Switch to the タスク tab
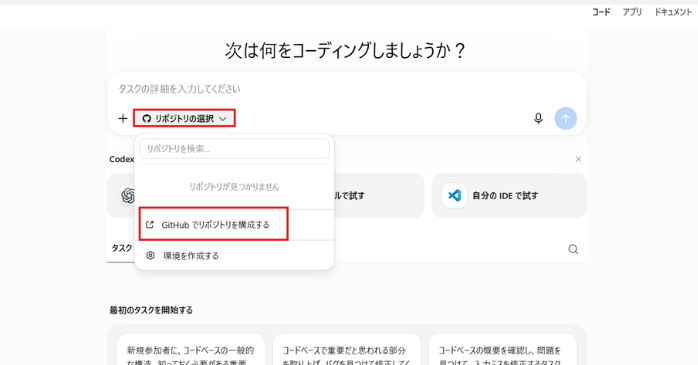This screenshot has width=698, height=365. click(122, 248)
